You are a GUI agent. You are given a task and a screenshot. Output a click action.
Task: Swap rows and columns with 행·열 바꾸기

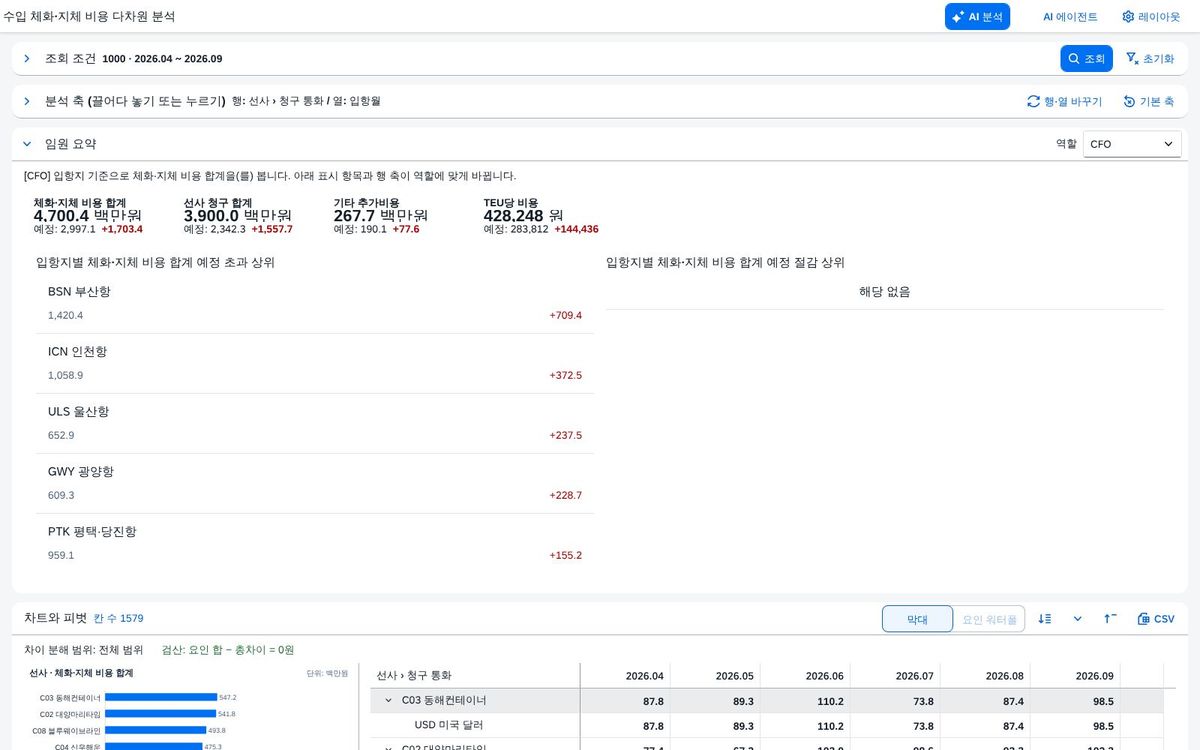(x=1064, y=101)
